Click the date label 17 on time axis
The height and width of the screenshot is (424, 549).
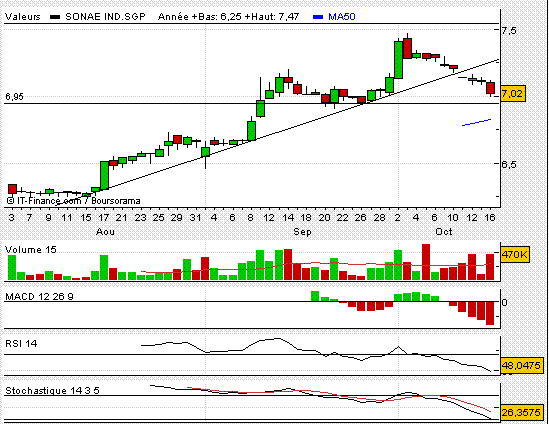pos(104,218)
